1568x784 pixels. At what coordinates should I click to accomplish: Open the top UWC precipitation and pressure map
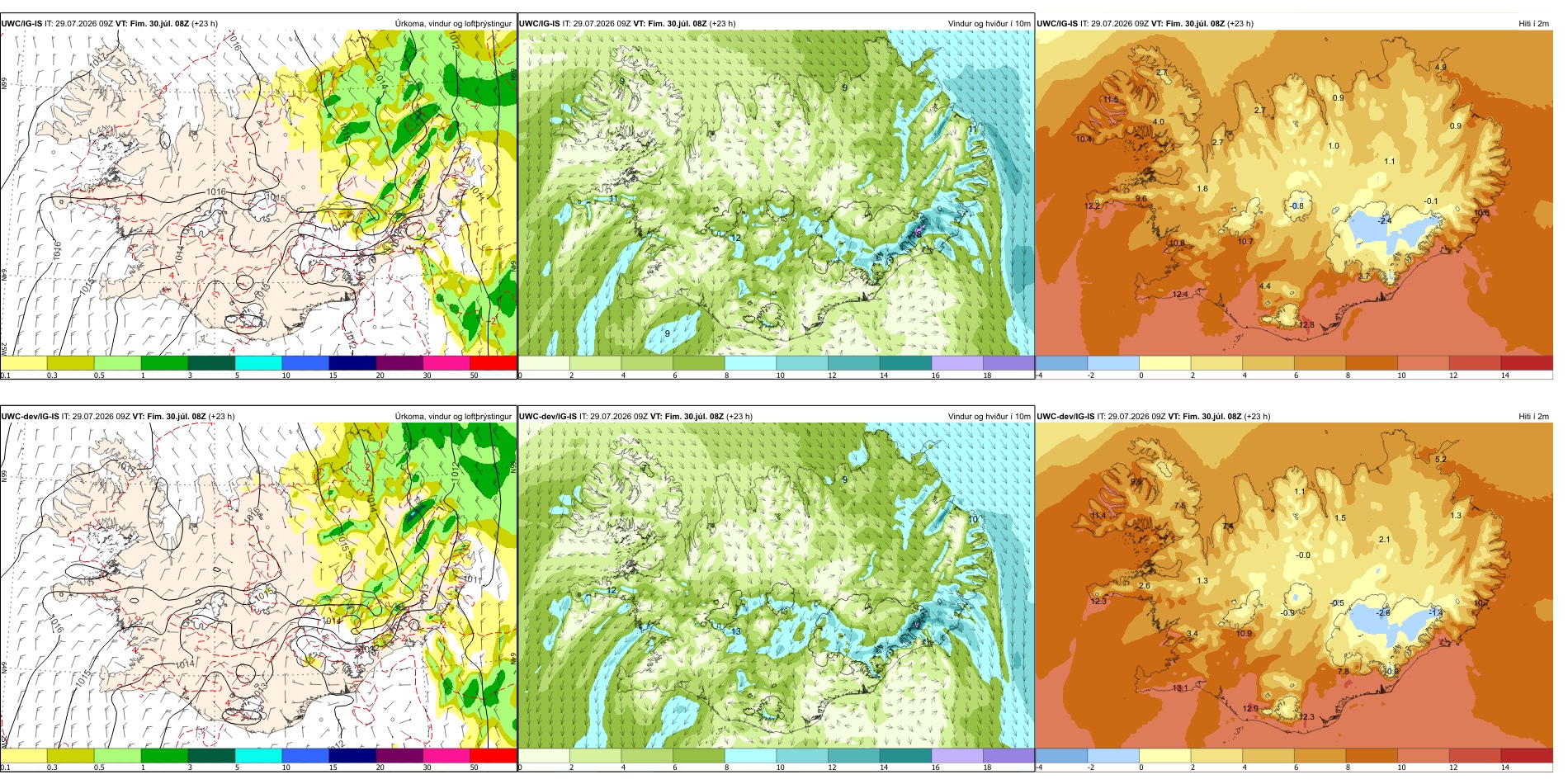pyautogui.click(x=258, y=193)
